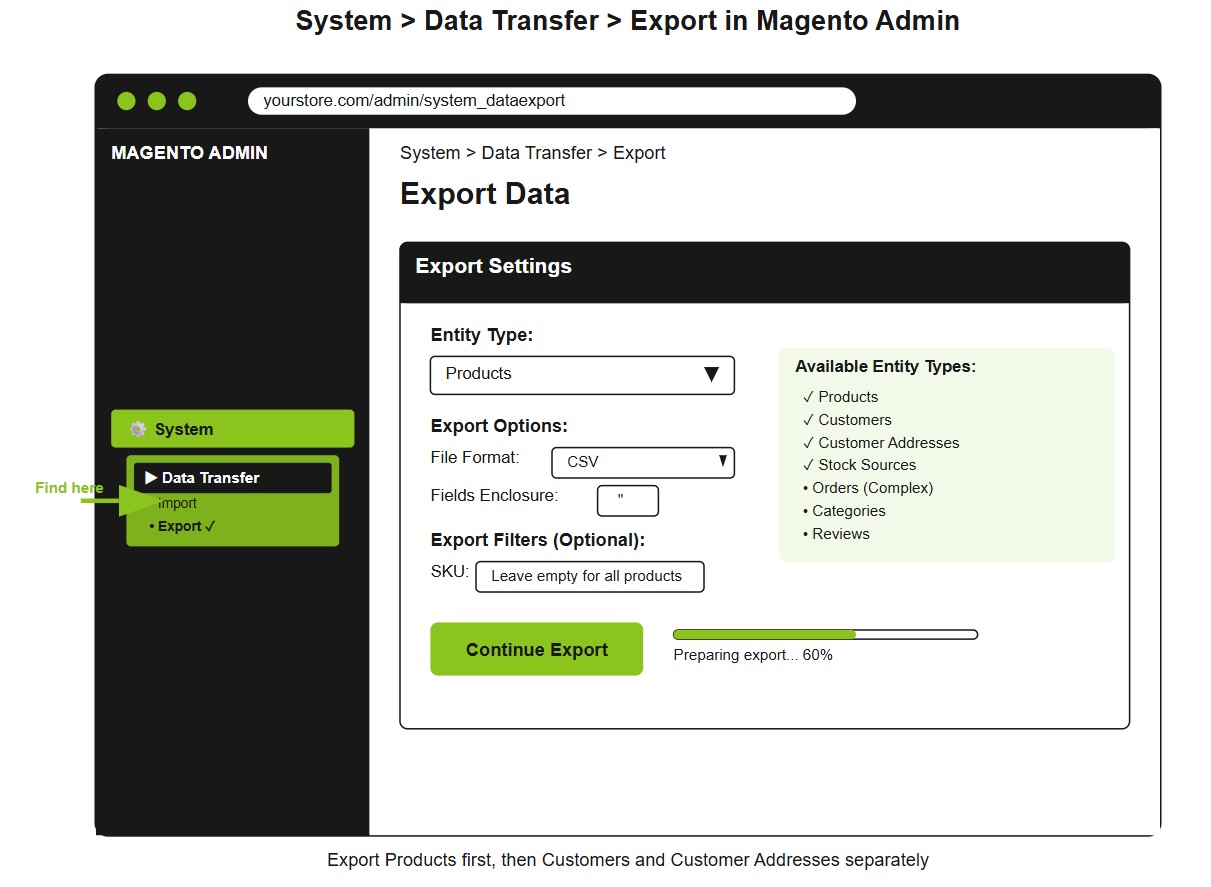Viewport: 1211px width, 887px height.
Task: Click the Fields Enclosure input box
Action: pyautogui.click(x=628, y=501)
